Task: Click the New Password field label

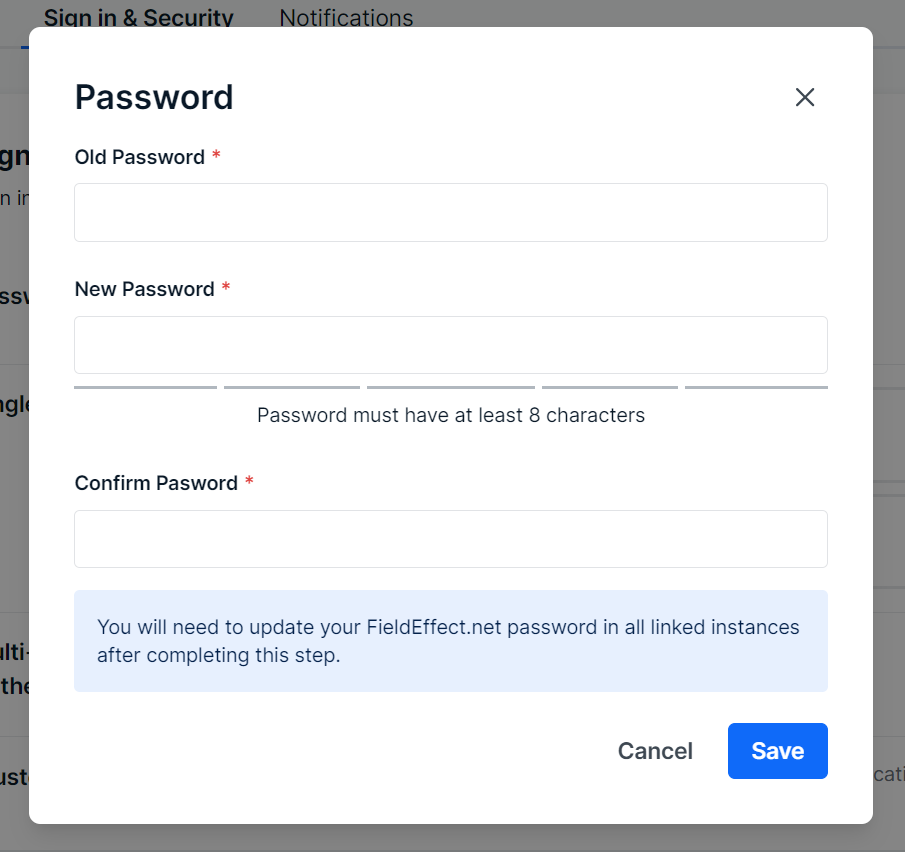Action: tap(144, 289)
